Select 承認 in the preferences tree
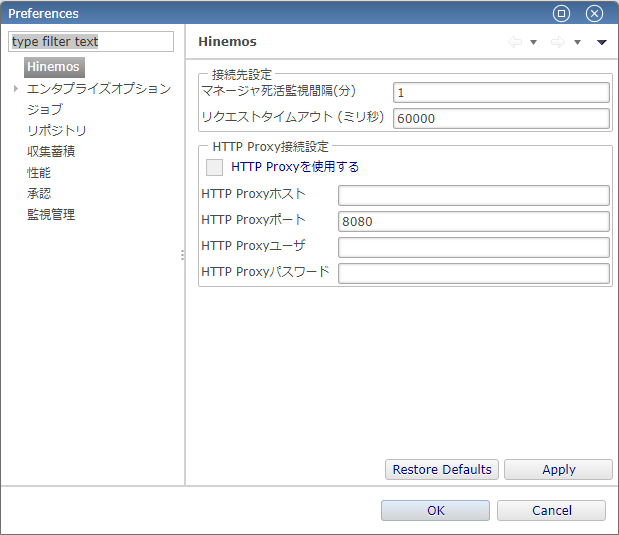The image size is (619, 535). pos(39,193)
